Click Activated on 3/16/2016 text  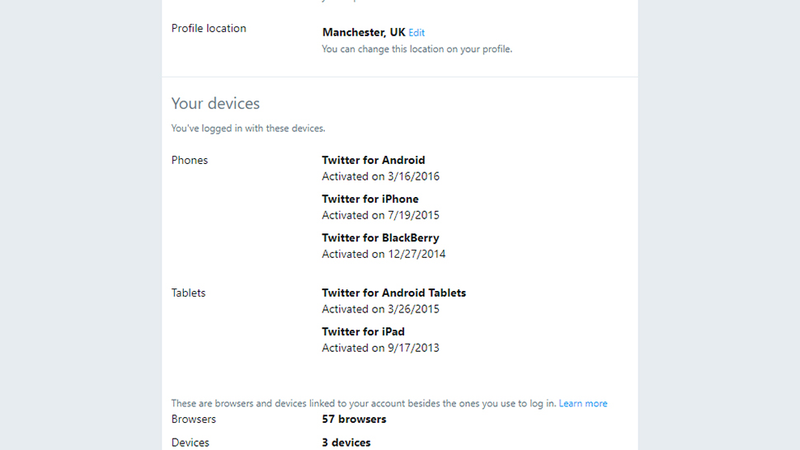tap(381, 177)
